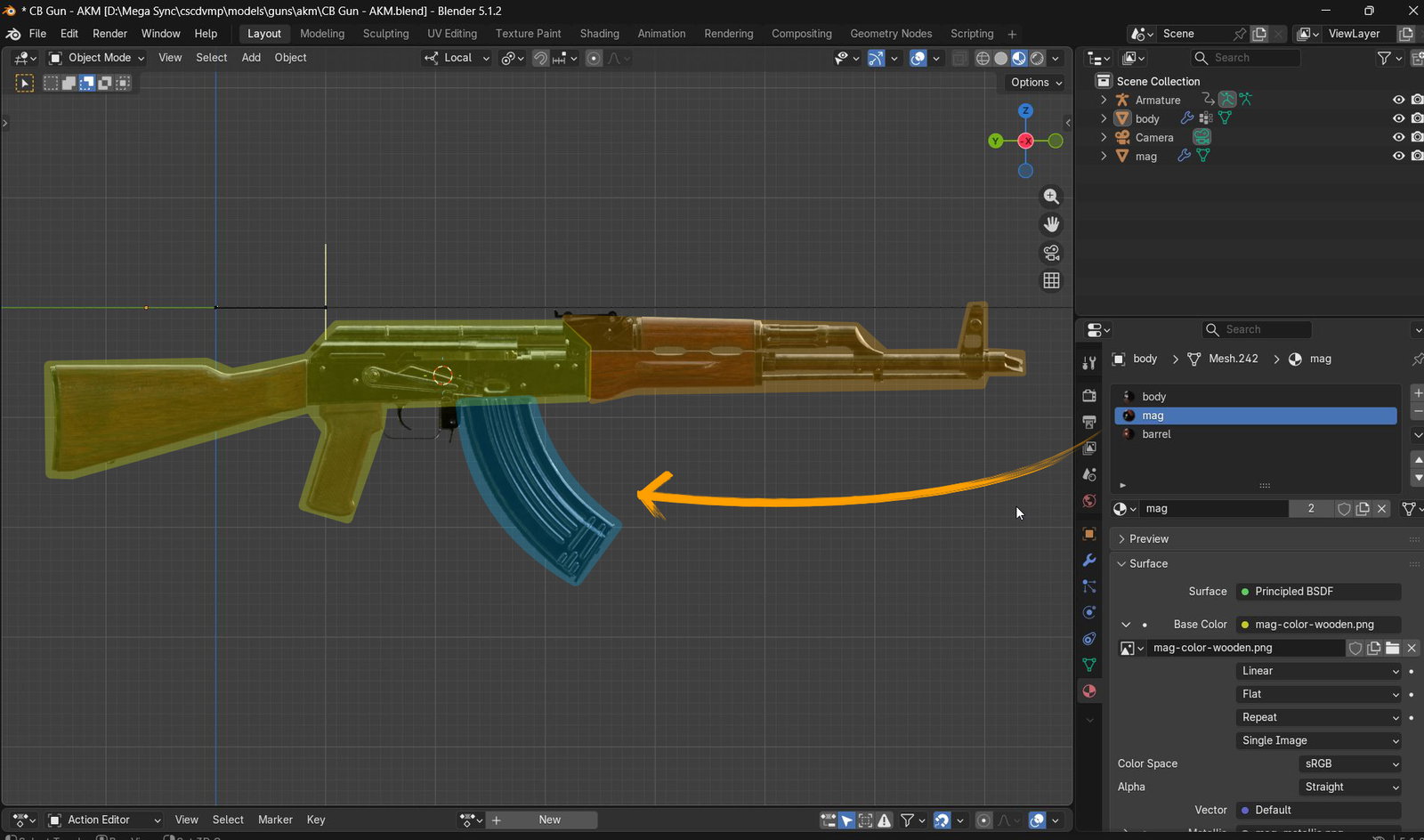1424x840 pixels.
Task: Open the Render menu
Action: pyautogui.click(x=109, y=34)
